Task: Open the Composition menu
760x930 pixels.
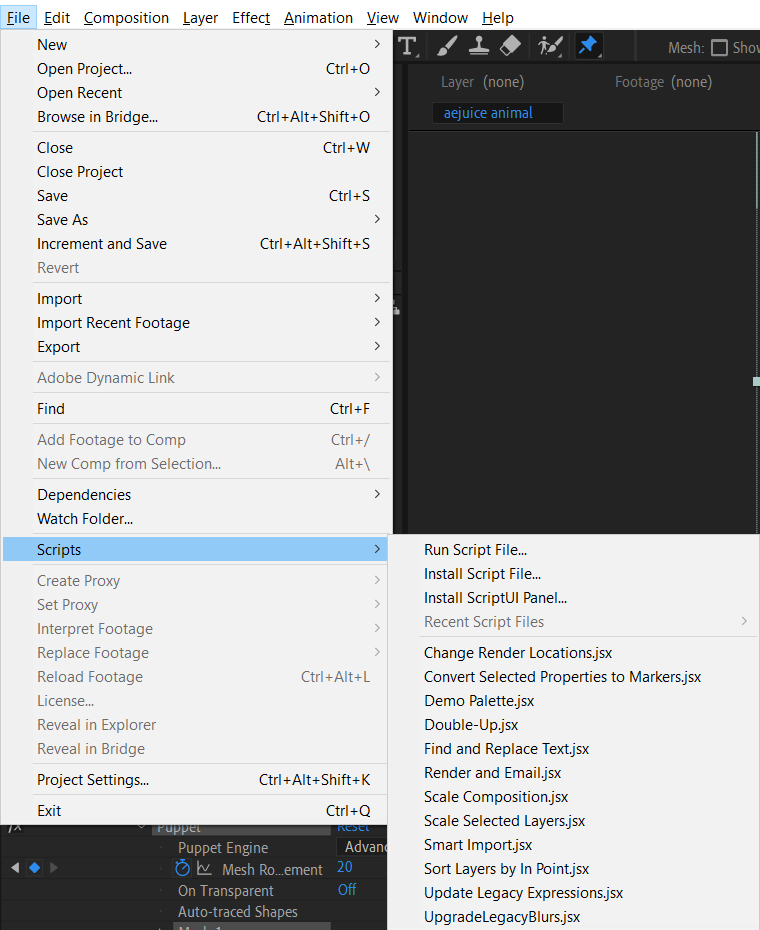Action: tap(126, 18)
